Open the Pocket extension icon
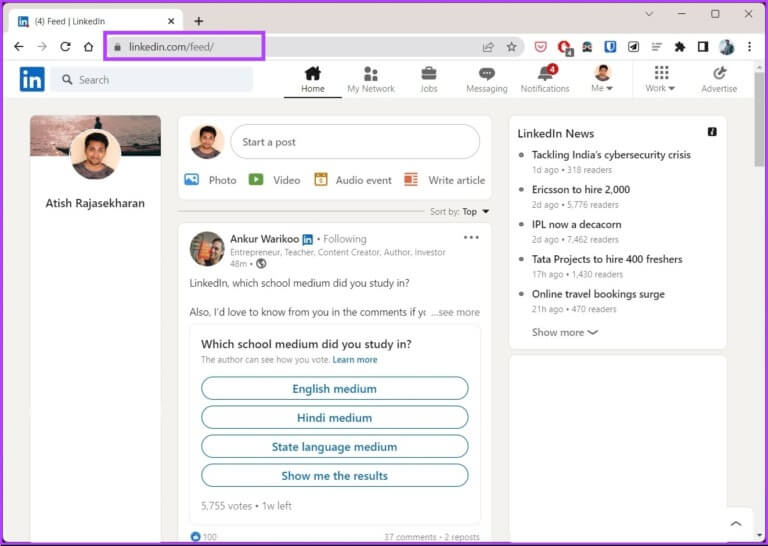The height and width of the screenshot is (546, 768). click(x=540, y=47)
